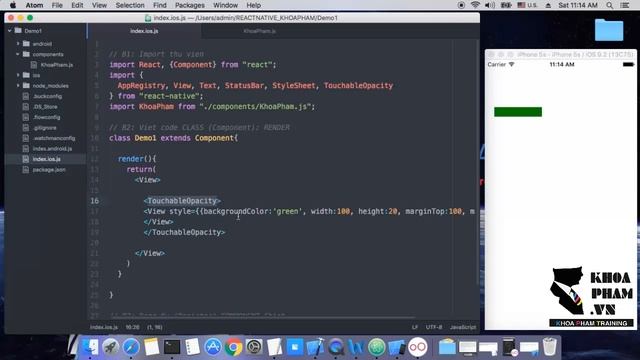Open the green Atom icon in dock
The image size is (640, 360).
click(x=377, y=347)
